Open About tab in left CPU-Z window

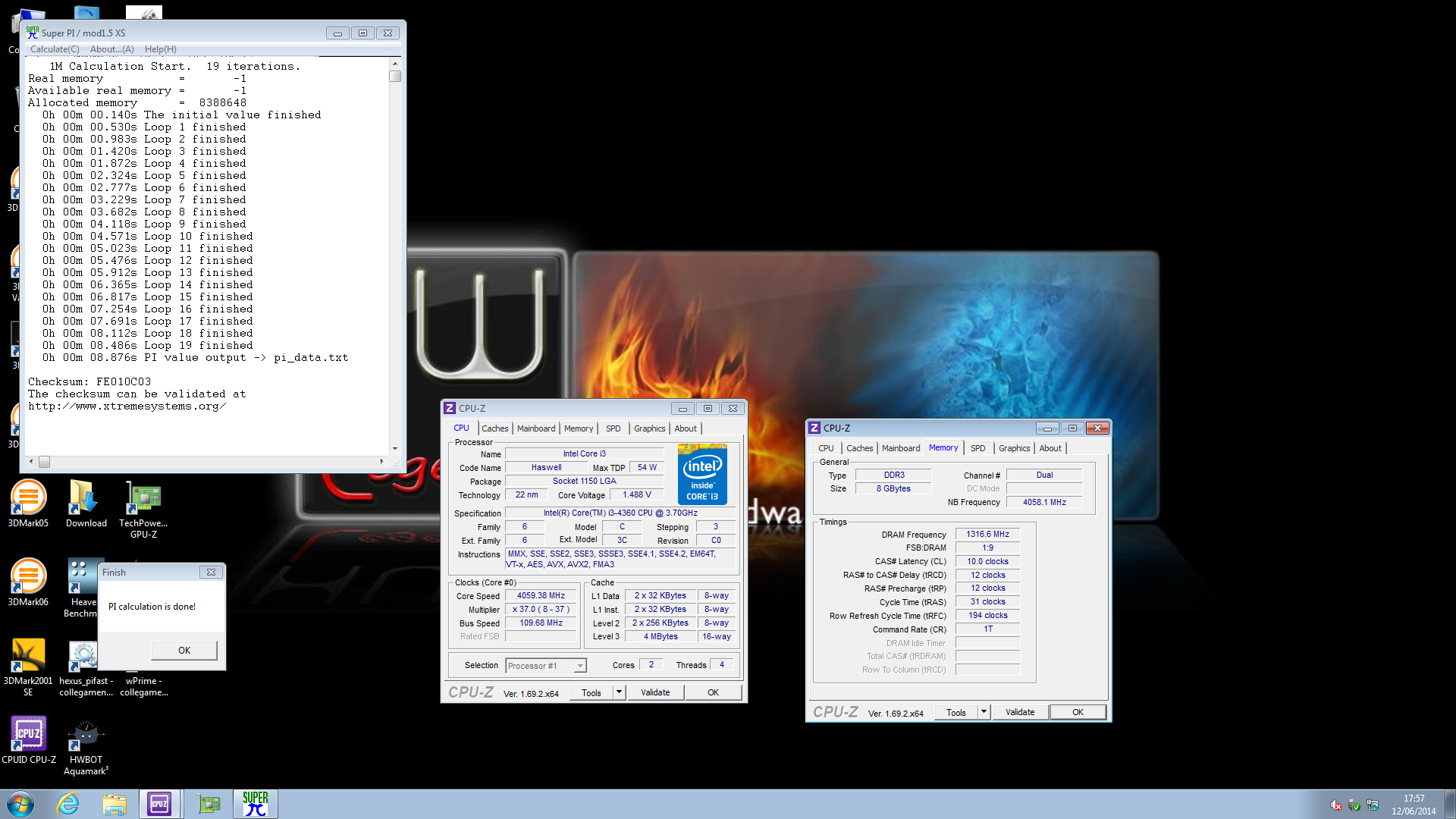point(686,428)
